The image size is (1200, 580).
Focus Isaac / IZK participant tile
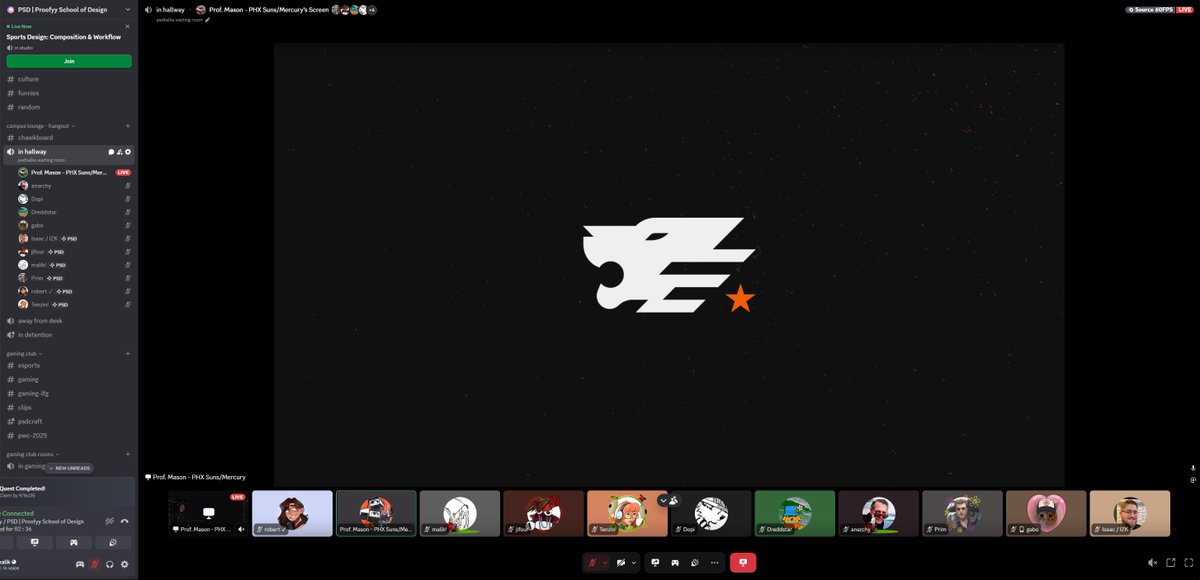1129,513
